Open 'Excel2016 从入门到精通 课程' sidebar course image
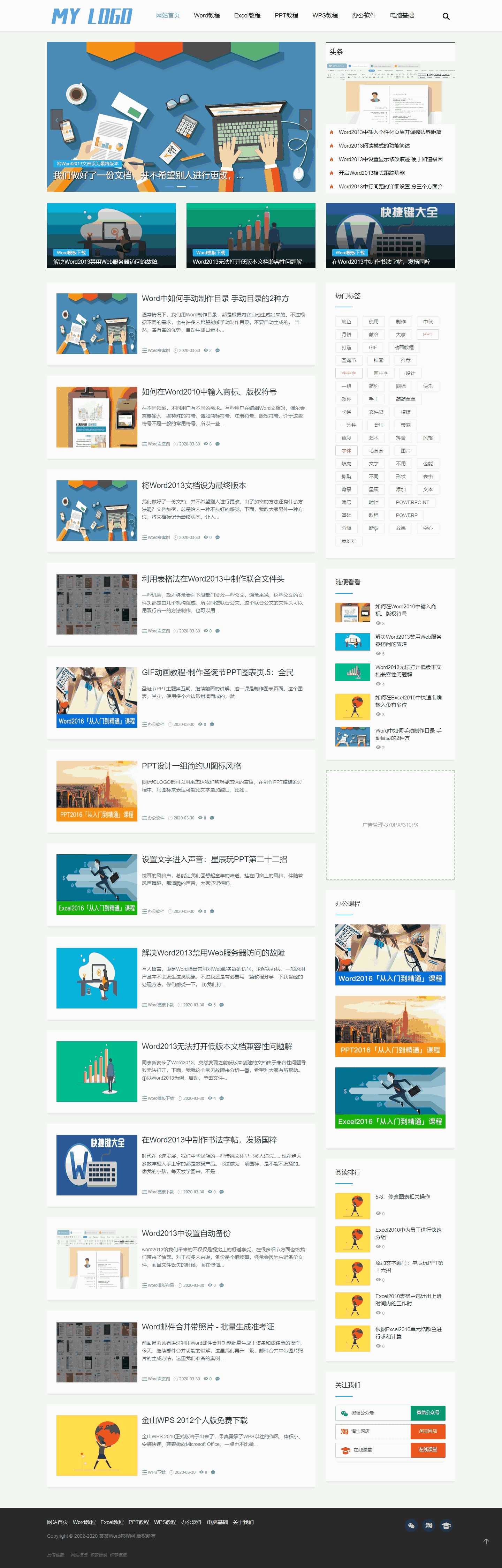The image size is (502, 1568). [390, 1097]
